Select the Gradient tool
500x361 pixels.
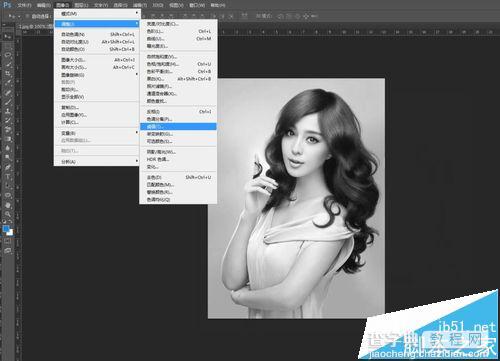(8, 139)
